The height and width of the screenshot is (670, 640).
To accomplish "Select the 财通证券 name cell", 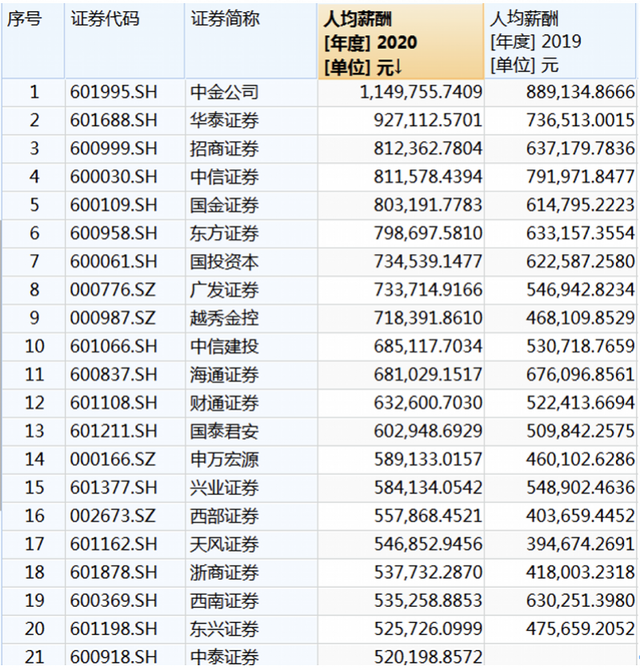I will pyautogui.click(x=251, y=403).
